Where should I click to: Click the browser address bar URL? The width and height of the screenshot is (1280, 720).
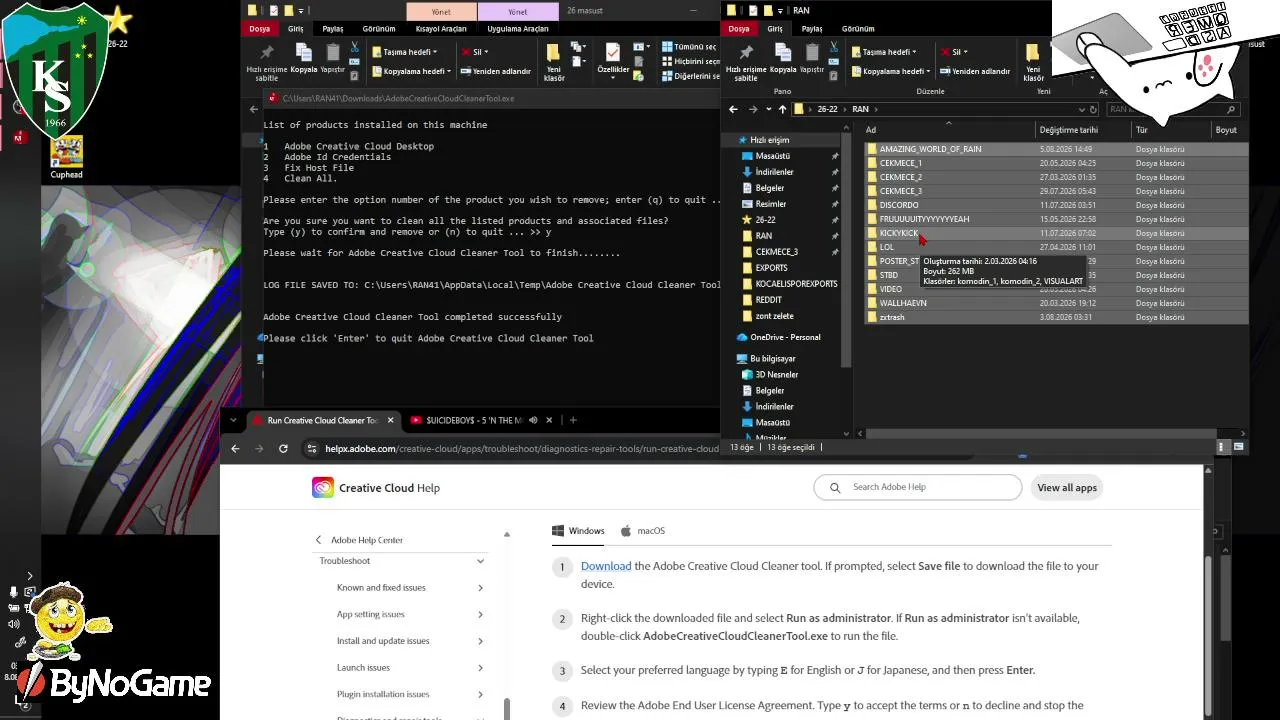[522, 448]
